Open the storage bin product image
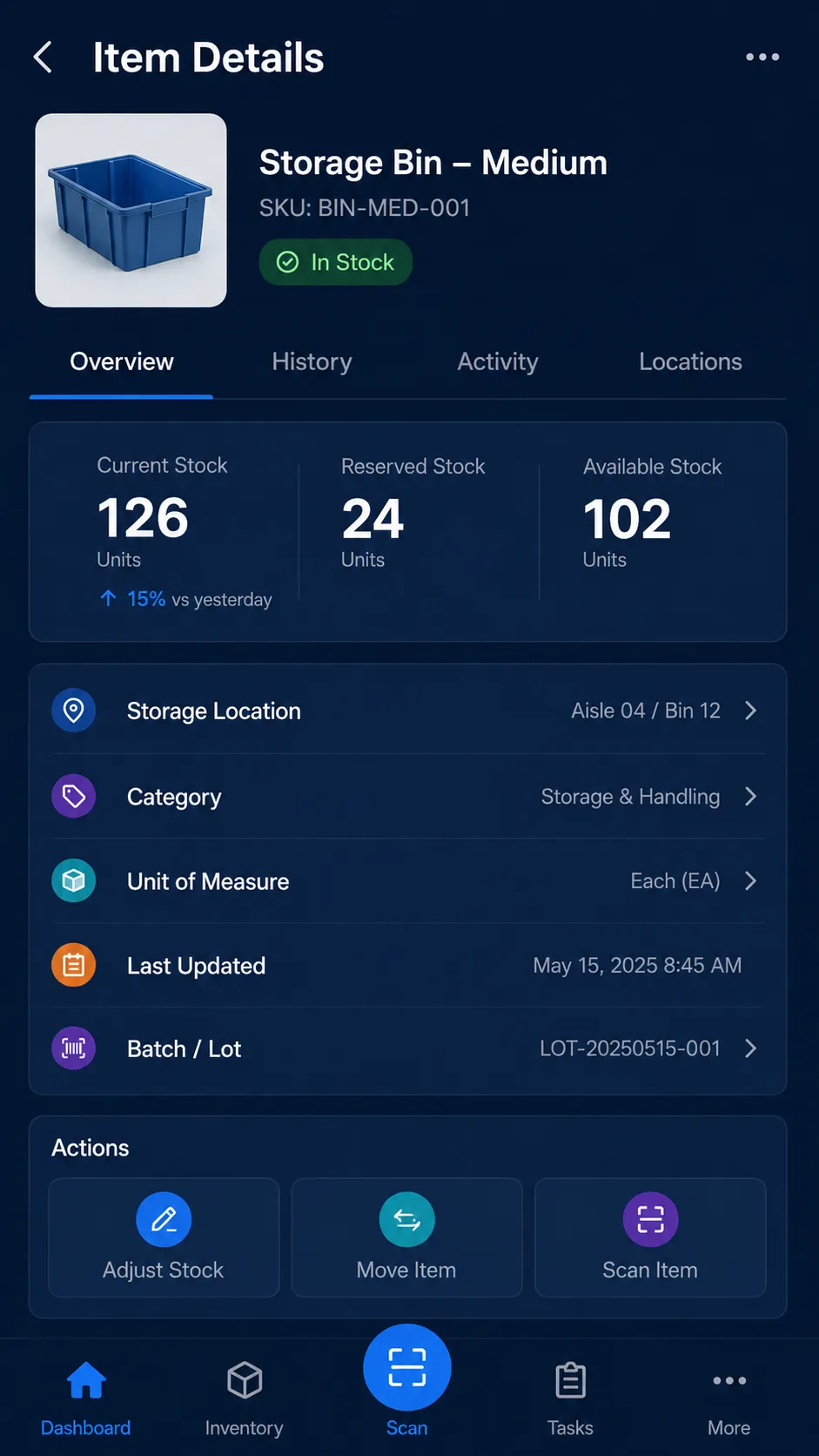Viewport: 819px width, 1456px height. click(131, 210)
